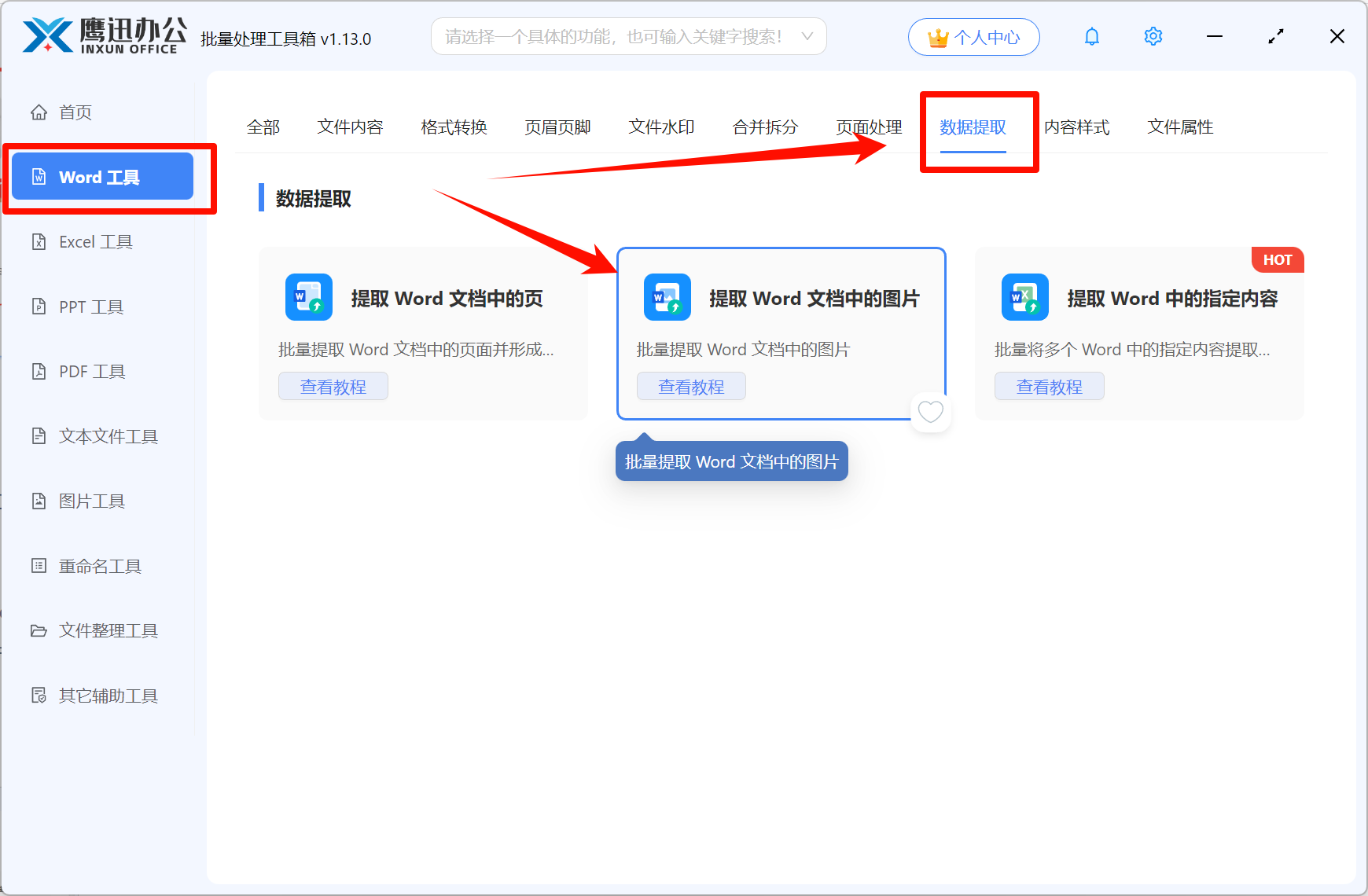Click the 个人中心 button
Screen dimensions: 1368x896
974,36
